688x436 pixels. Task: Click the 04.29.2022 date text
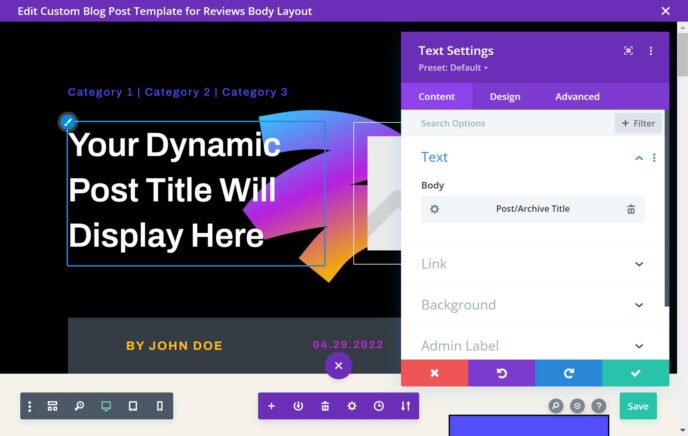[x=348, y=345]
